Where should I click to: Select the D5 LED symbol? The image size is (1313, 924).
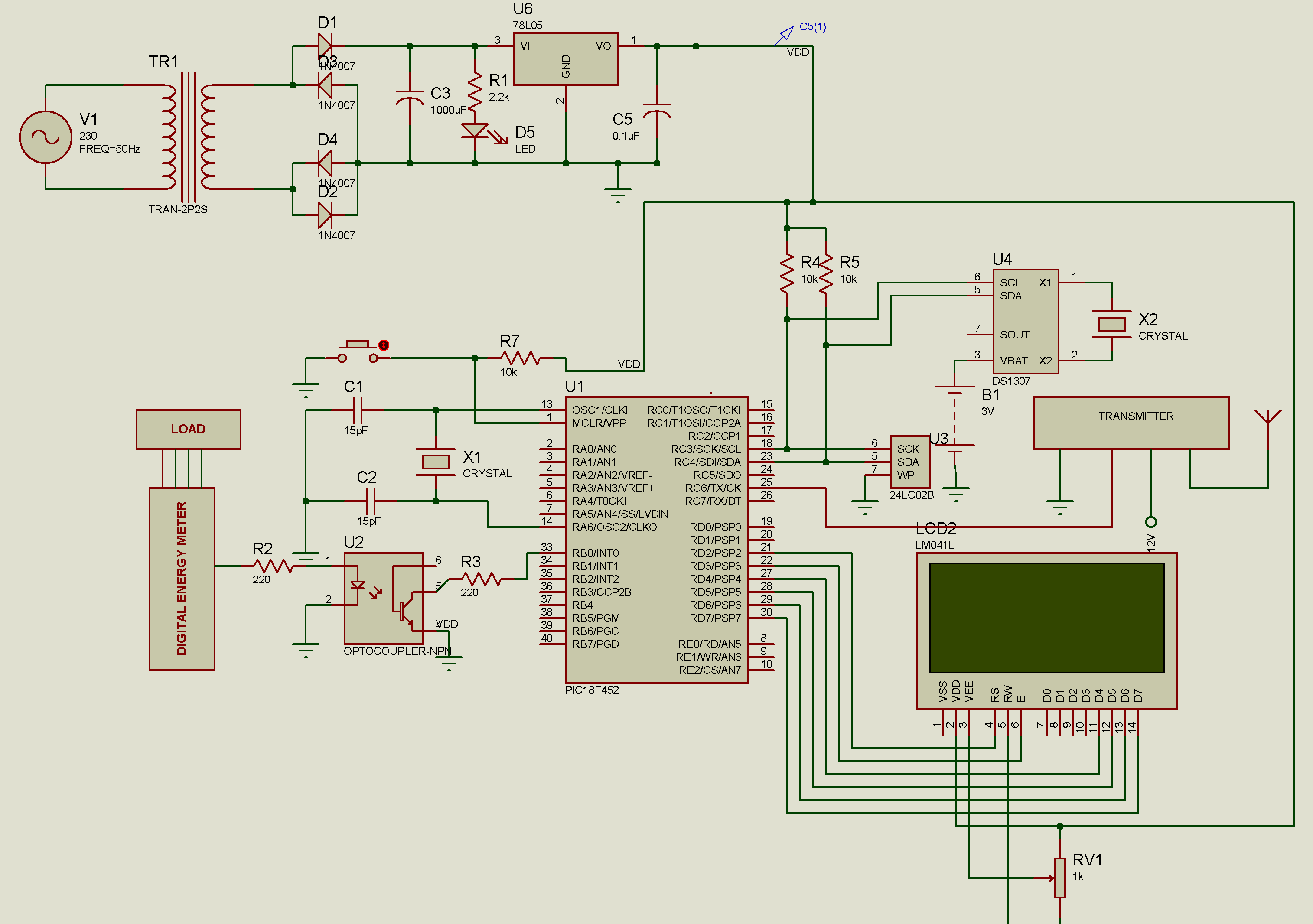(x=475, y=131)
